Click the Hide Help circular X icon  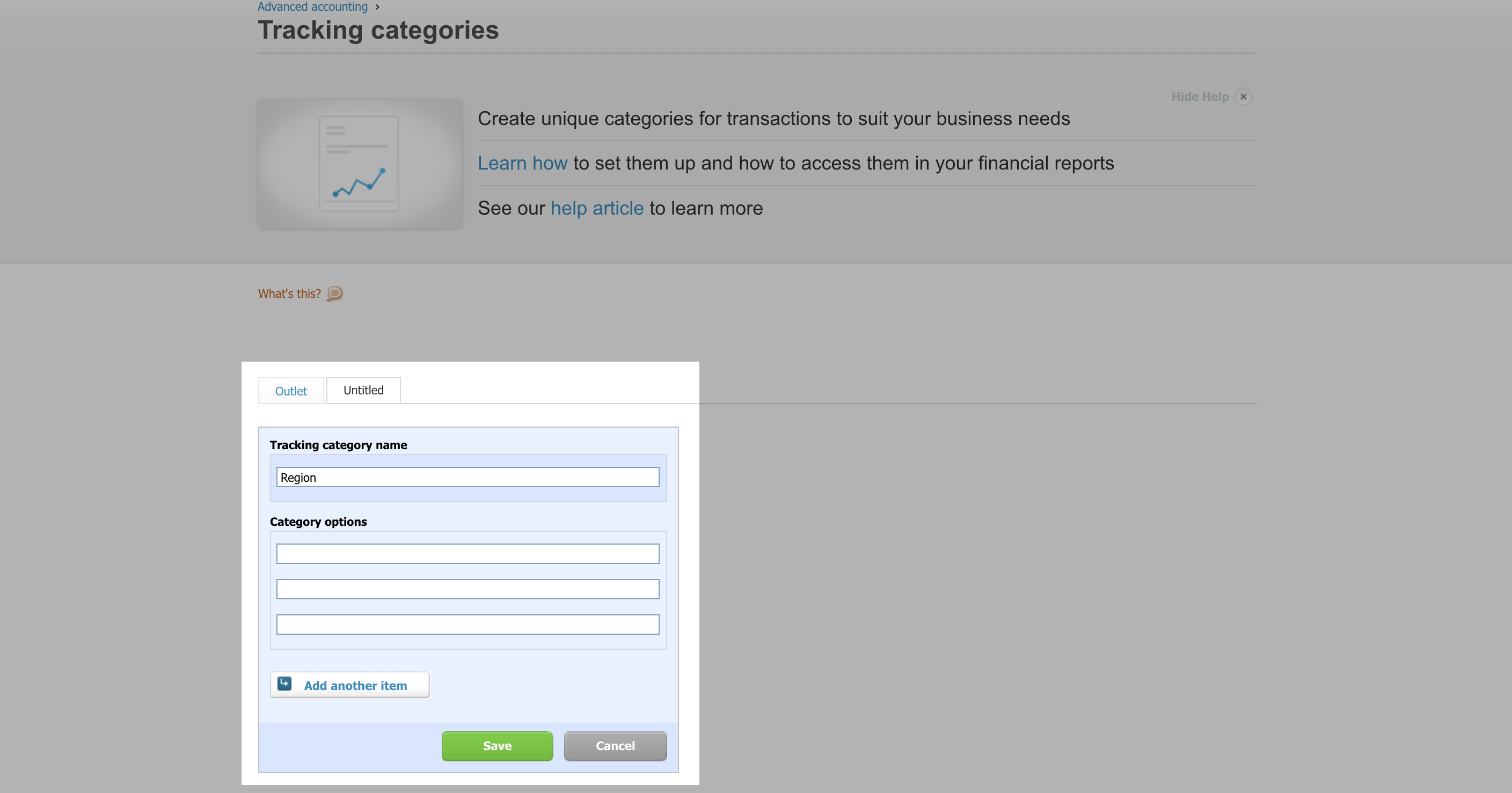coord(1244,96)
